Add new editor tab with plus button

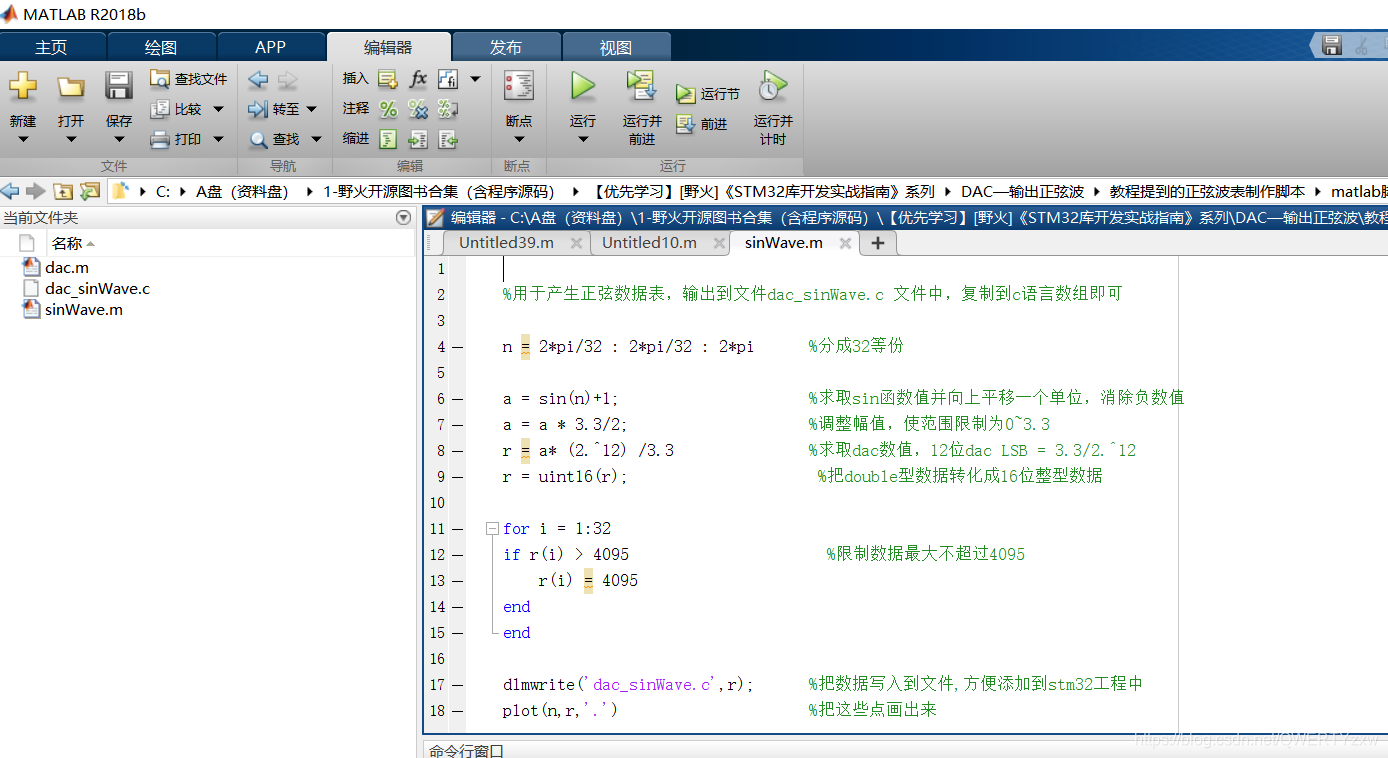[878, 243]
